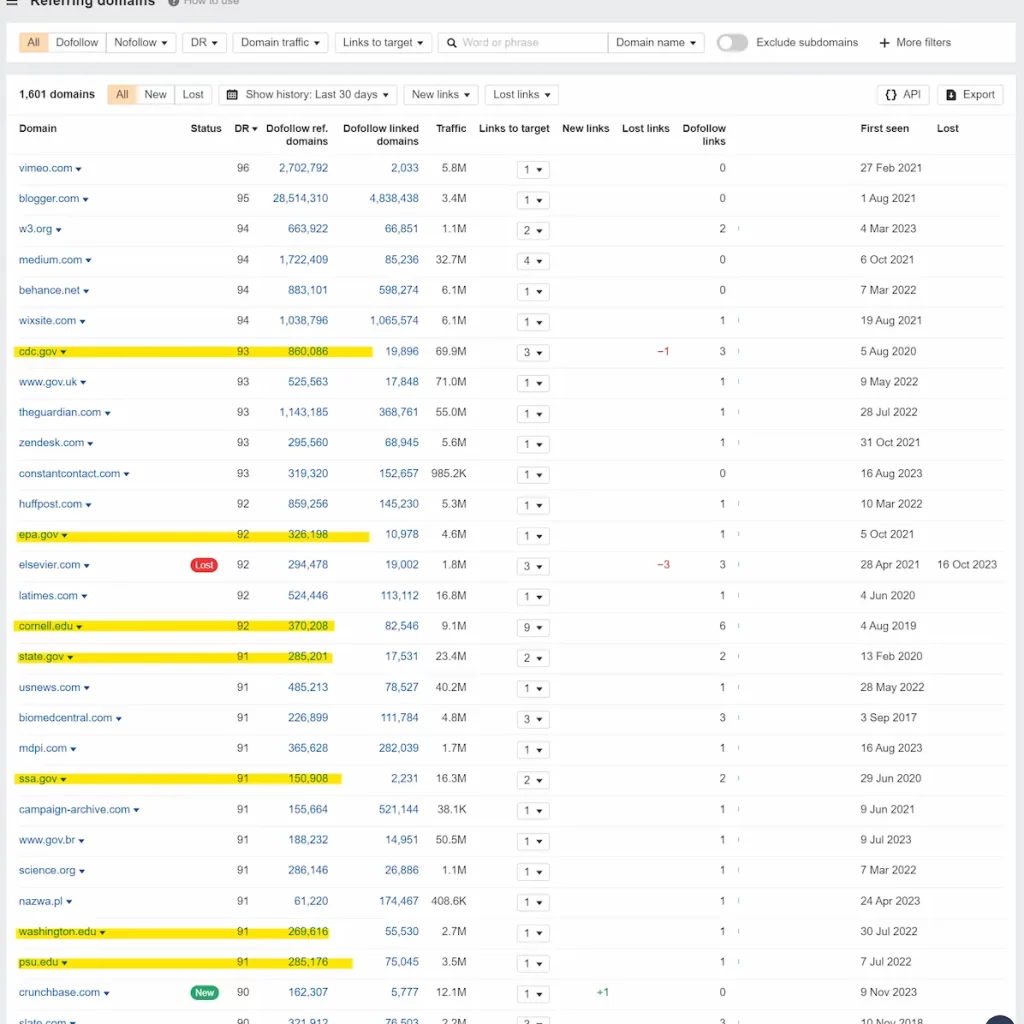Open the Links to target filter dropdown
Image resolution: width=1024 pixels, height=1024 pixels.
[383, 42]
